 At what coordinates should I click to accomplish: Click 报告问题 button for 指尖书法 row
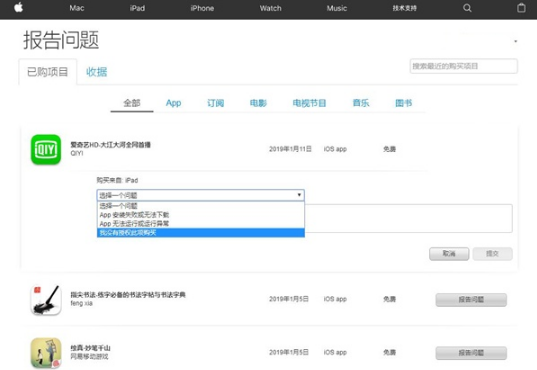471,300
